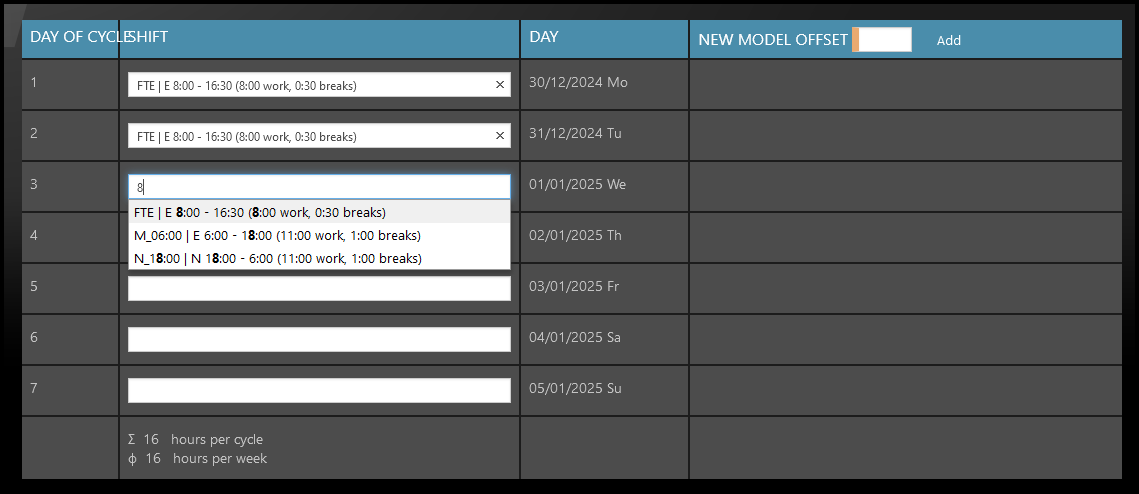Screen dimensions: 1139x494
Task: Click the hours per cycle total
Action: point(196,440)
